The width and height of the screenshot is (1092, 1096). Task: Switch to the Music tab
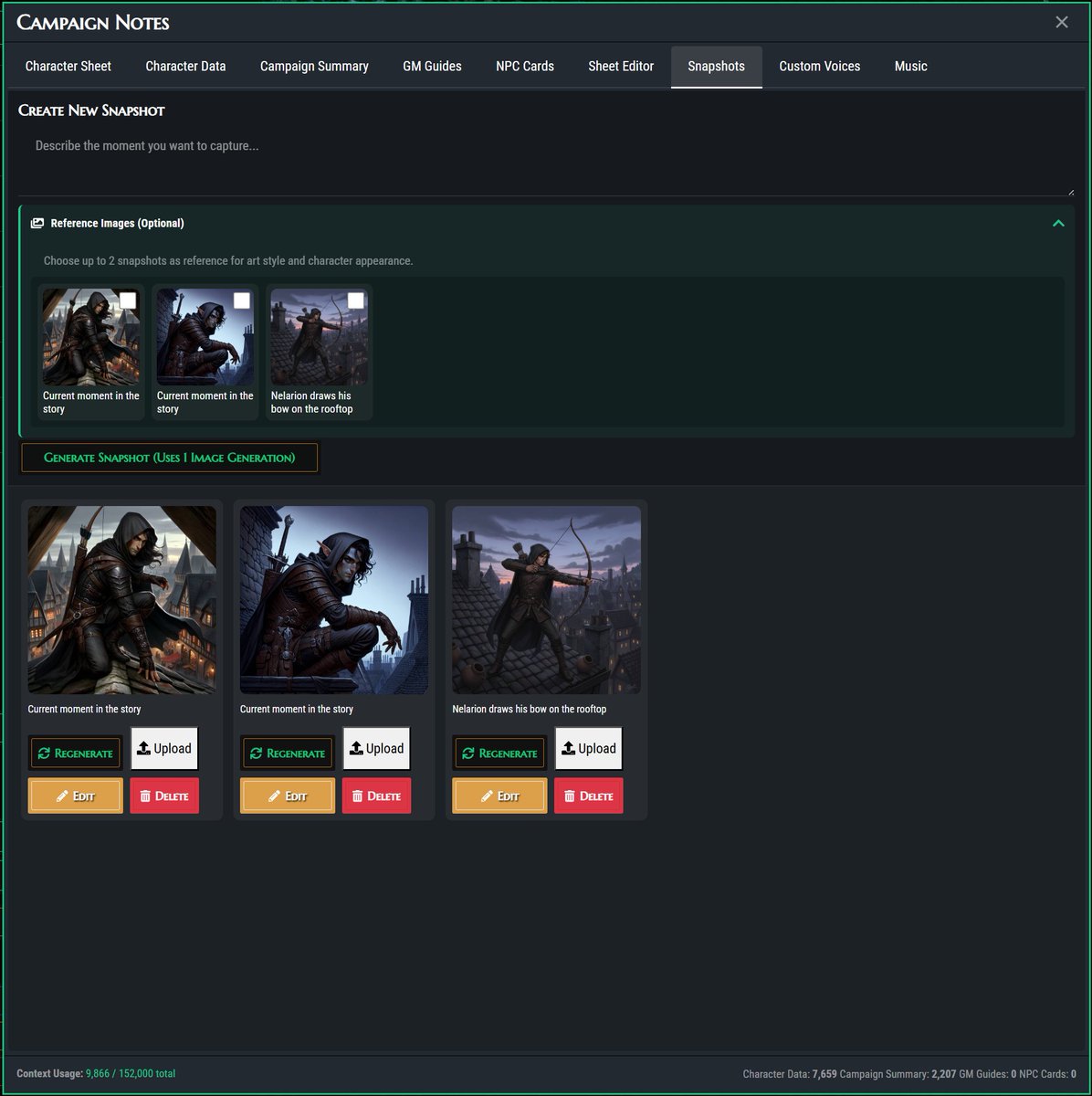point(911,66)
